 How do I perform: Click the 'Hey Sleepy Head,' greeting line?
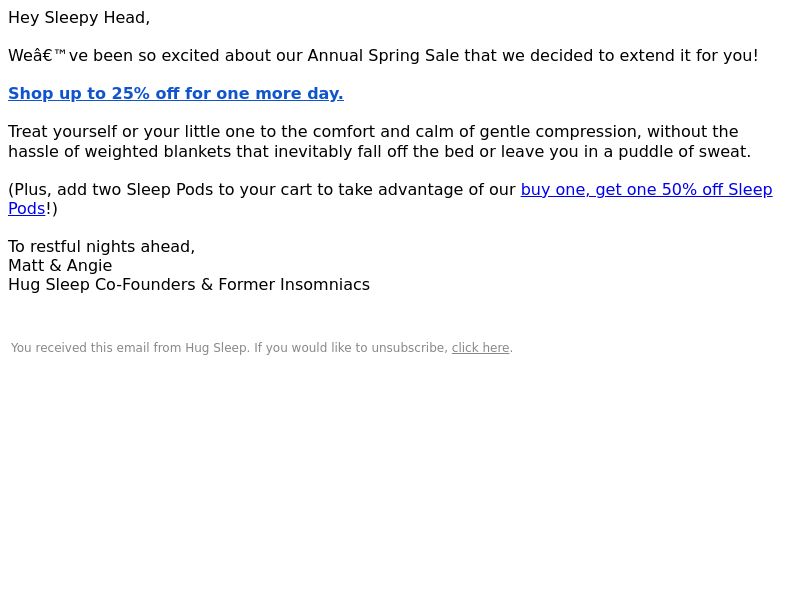tap(79, 18)
